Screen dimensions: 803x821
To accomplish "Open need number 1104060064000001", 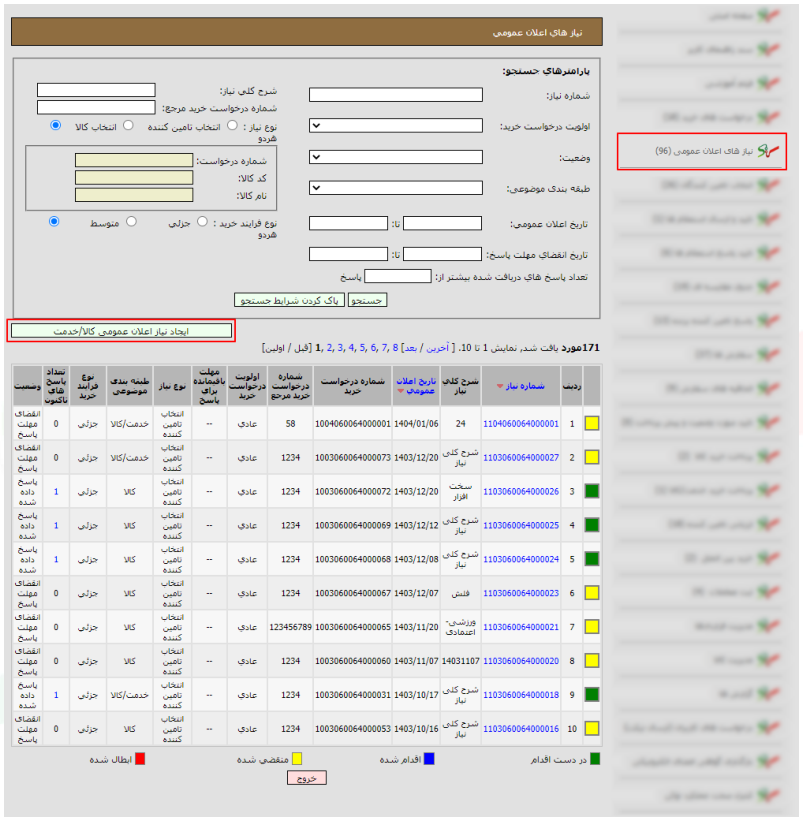I will 521,424.
